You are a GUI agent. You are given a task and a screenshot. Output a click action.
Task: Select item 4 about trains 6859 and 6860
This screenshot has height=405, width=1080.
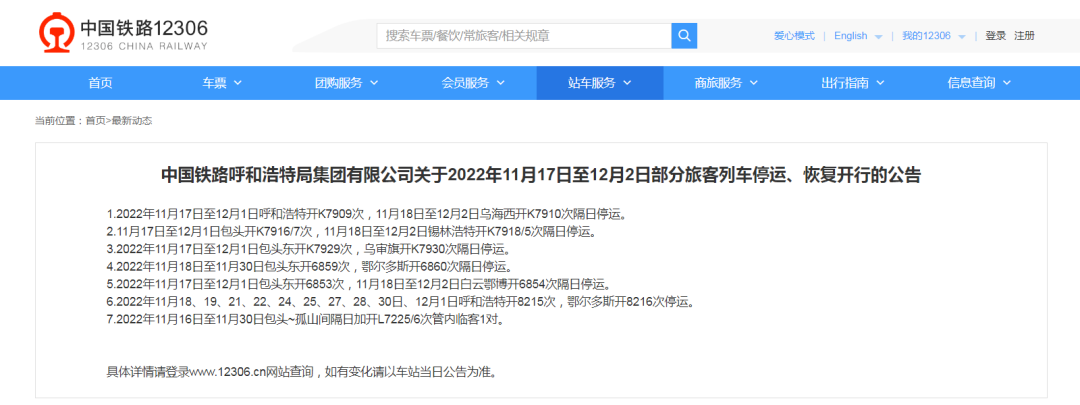[x=309, y=266]
